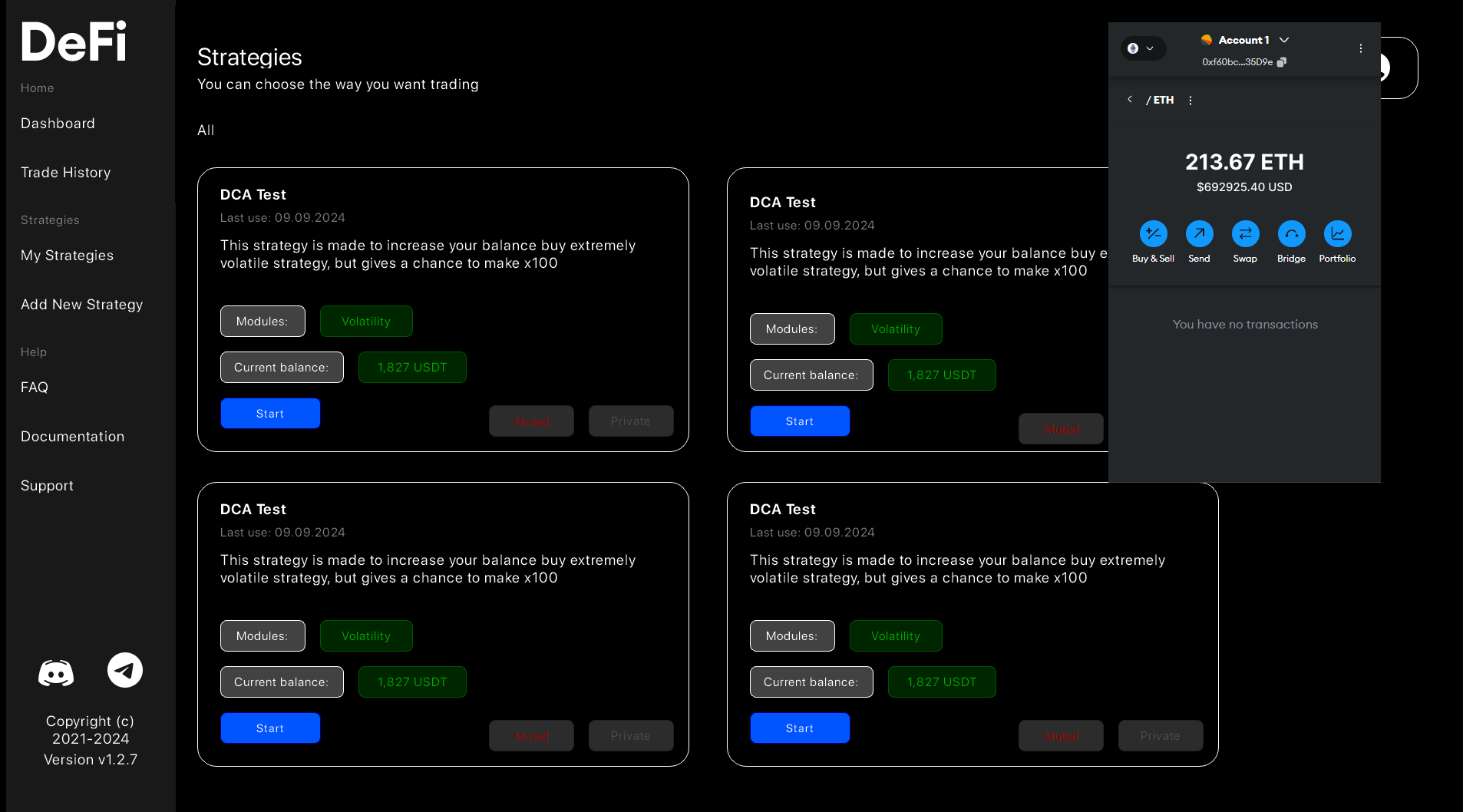
Task: Expand the Account 1 dropdown chevron
Action: click(x=1284, y=40)
